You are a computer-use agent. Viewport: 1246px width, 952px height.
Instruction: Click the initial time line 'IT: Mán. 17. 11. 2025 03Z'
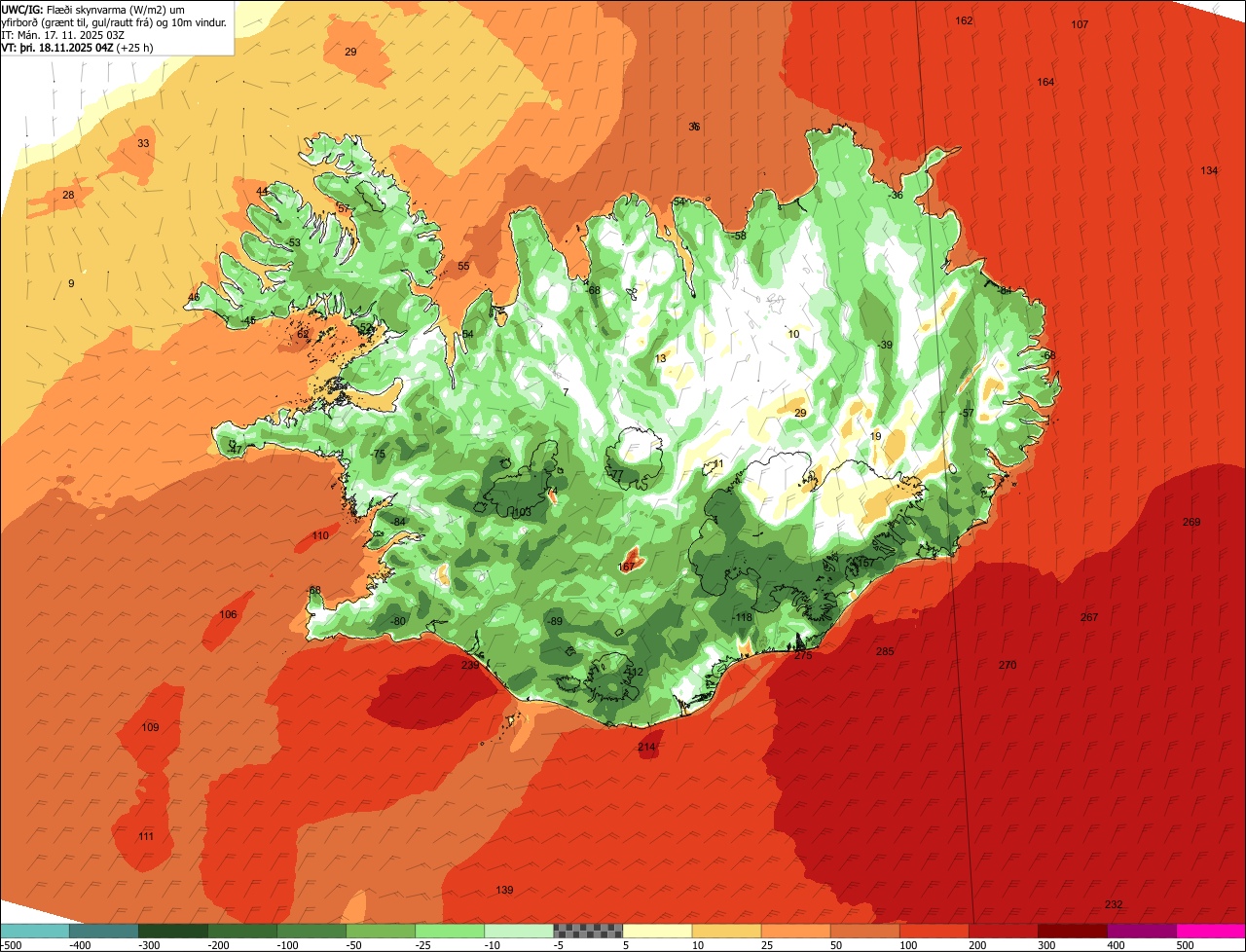61,34
